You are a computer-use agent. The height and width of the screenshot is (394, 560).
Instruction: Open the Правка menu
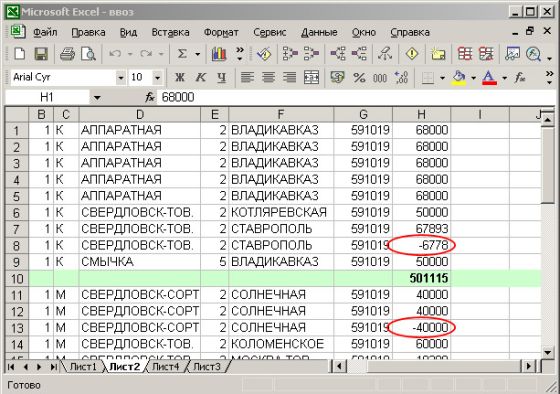pos(88,33)
